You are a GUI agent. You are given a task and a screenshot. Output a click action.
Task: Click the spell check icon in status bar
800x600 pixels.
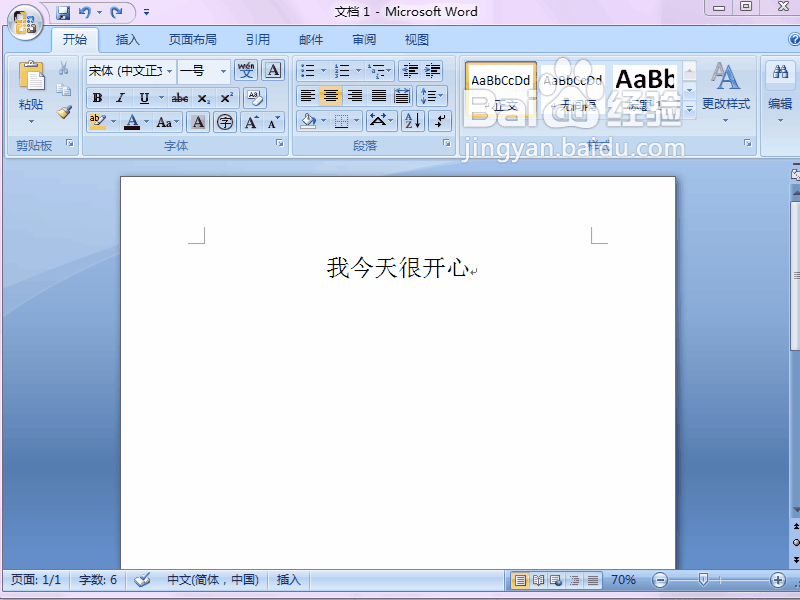(x=143, y=579)
